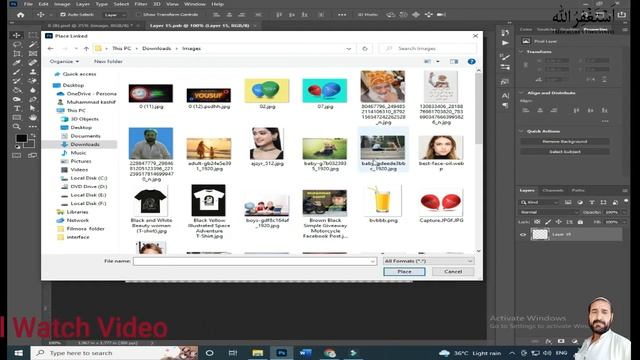Image resolution: width=640 pixels, height=360 pixels.
Task: Select the Zoom magnifier tool
Action: click(17, 127)
